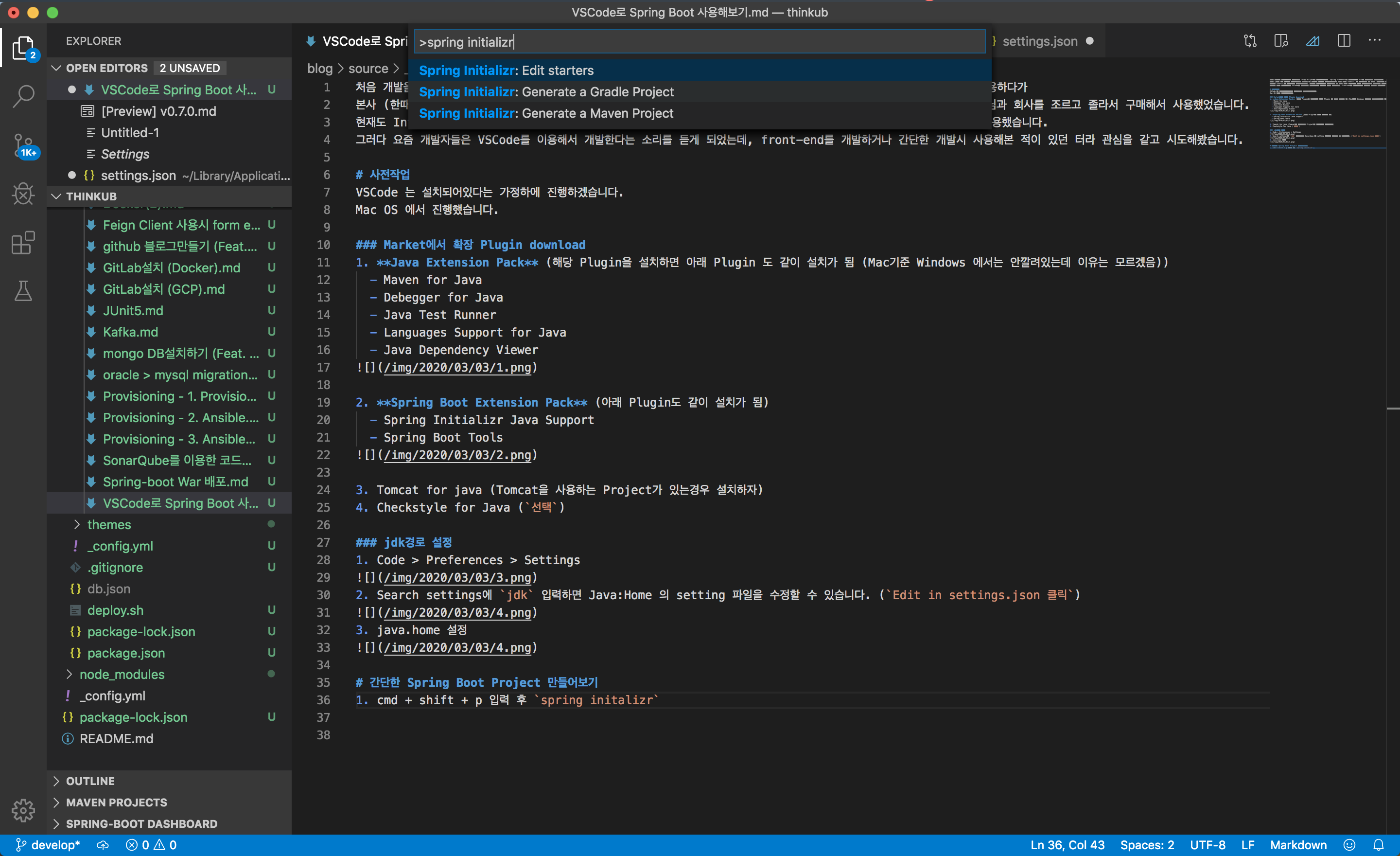Image resolution: width=1400 pixels, height=856 pixels.
Task: Change LF end of line sequence
Action: pos(1248,845)
